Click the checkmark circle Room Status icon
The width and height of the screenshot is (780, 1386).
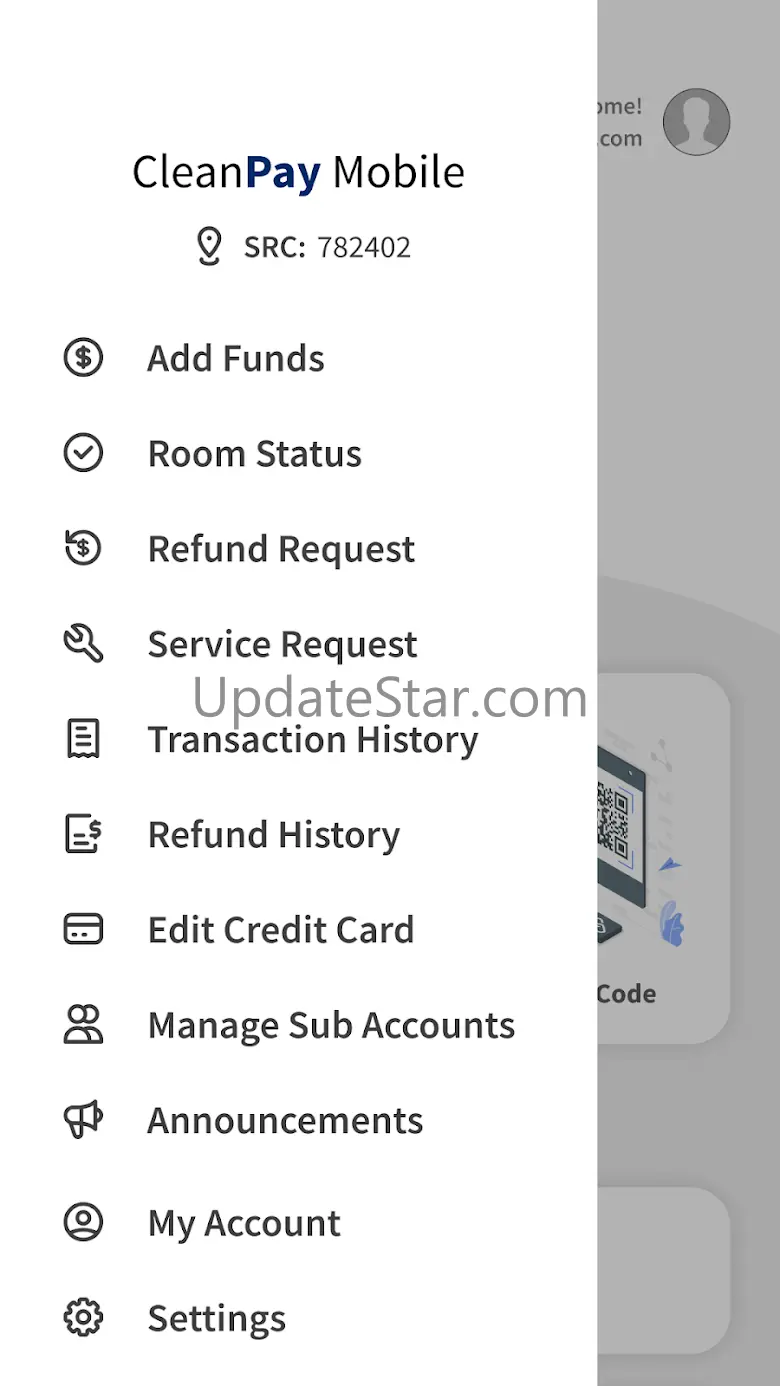tap(83, 453)
